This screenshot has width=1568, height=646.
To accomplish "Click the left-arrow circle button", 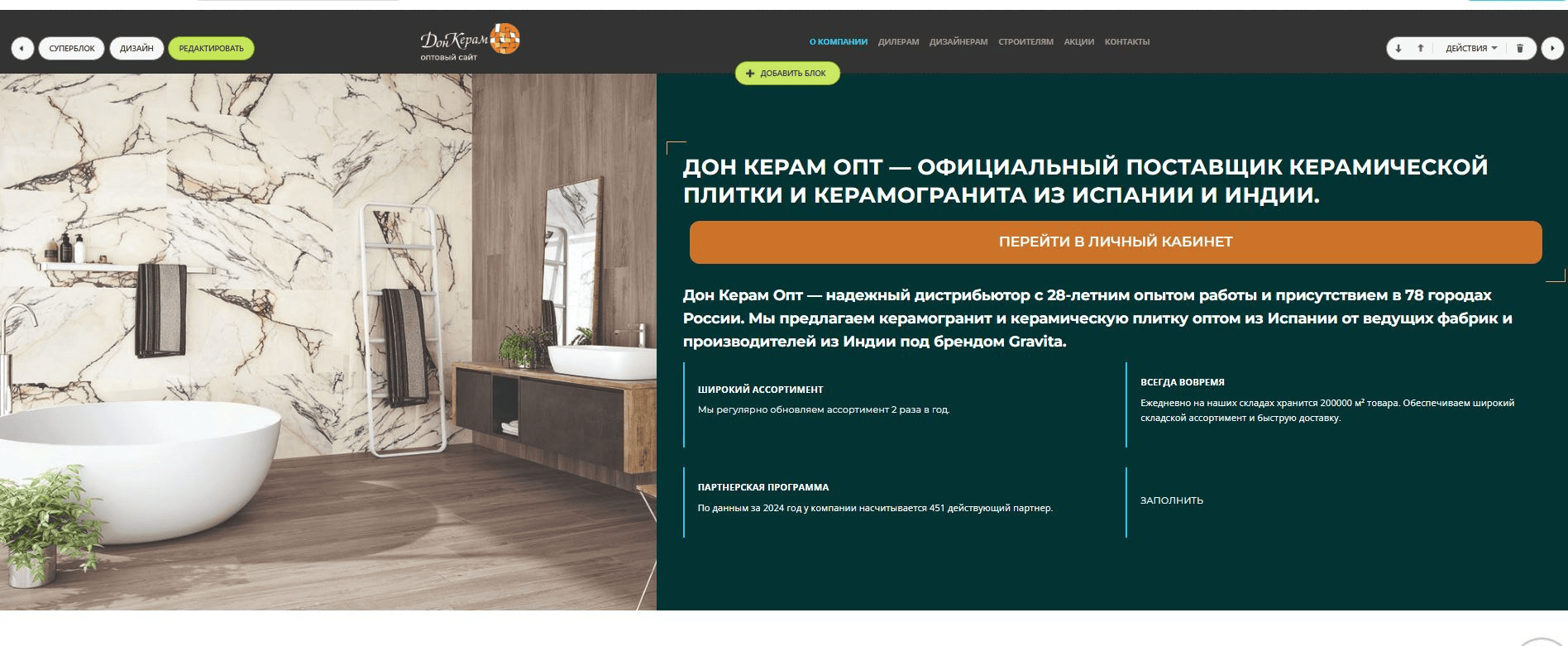I will 22,48.
